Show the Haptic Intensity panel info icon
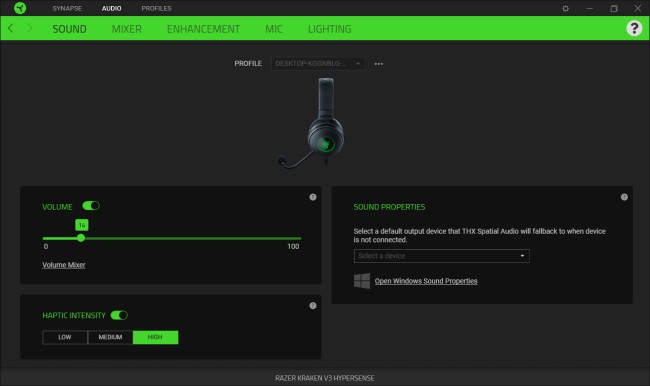Screen dimensions: 650x386 pyautogui.click(x=313, y=306)
